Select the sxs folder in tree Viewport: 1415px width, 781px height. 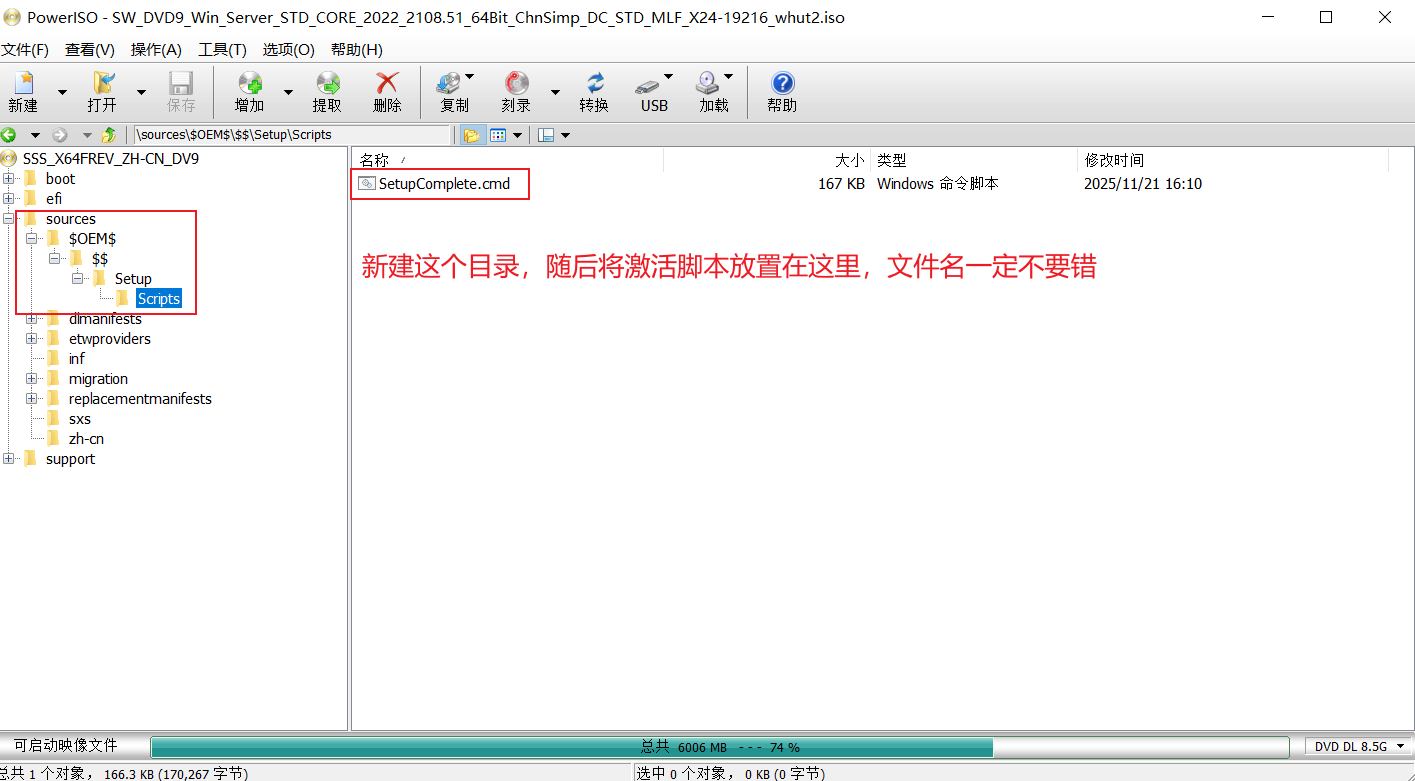pos(80,419)
